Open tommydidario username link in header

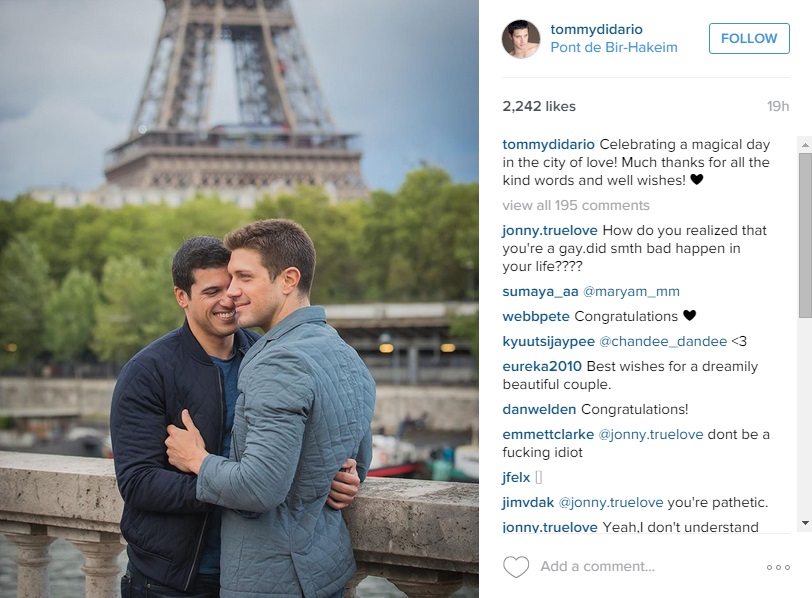coord(596,29)
